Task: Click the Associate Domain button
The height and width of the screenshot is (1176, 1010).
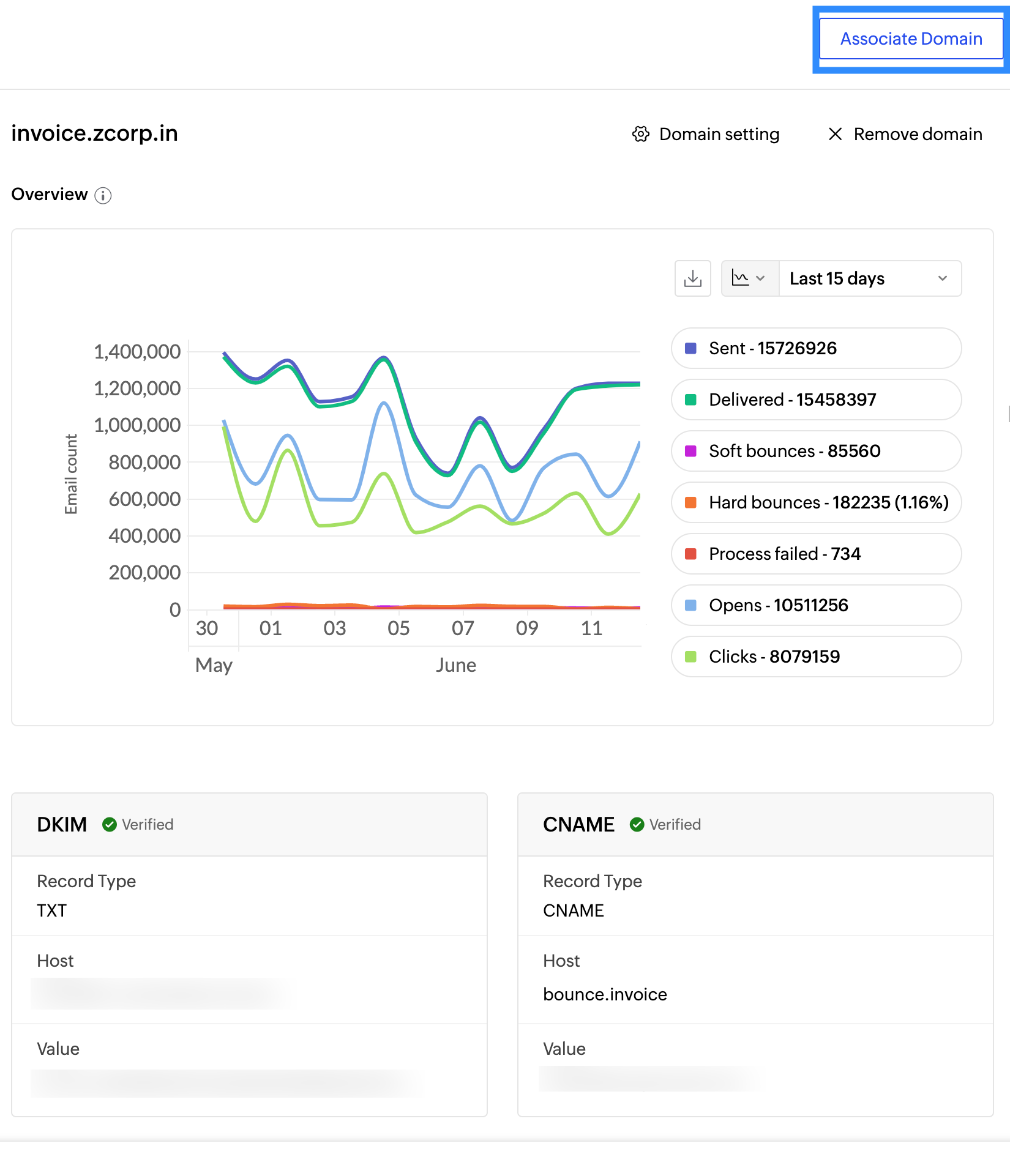Action: coord(910,39)
